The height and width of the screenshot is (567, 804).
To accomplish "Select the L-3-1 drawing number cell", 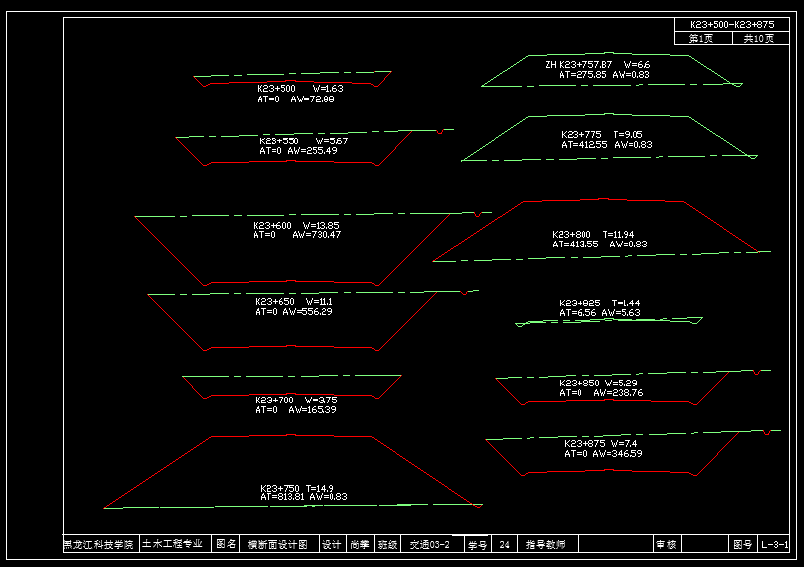I will pyautogui.click(x=774, y=545).
